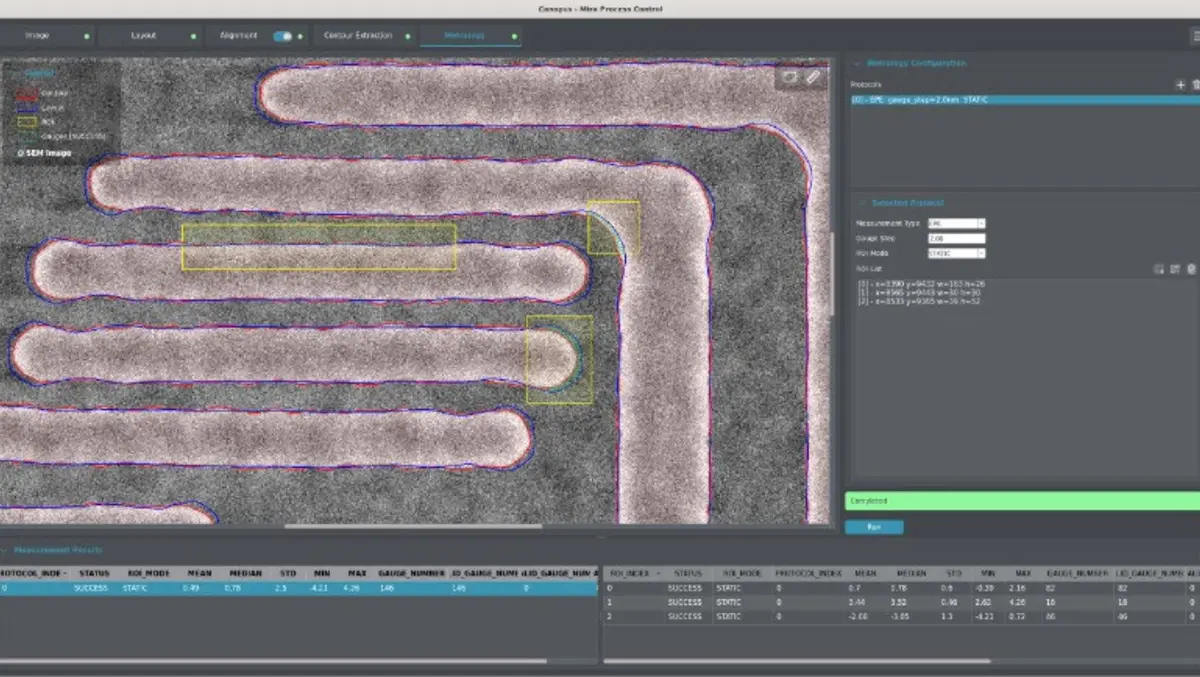Add a new protocol with the plus icon
The width and height of the screenshot is (1200, 677).
pos(1180,85)
